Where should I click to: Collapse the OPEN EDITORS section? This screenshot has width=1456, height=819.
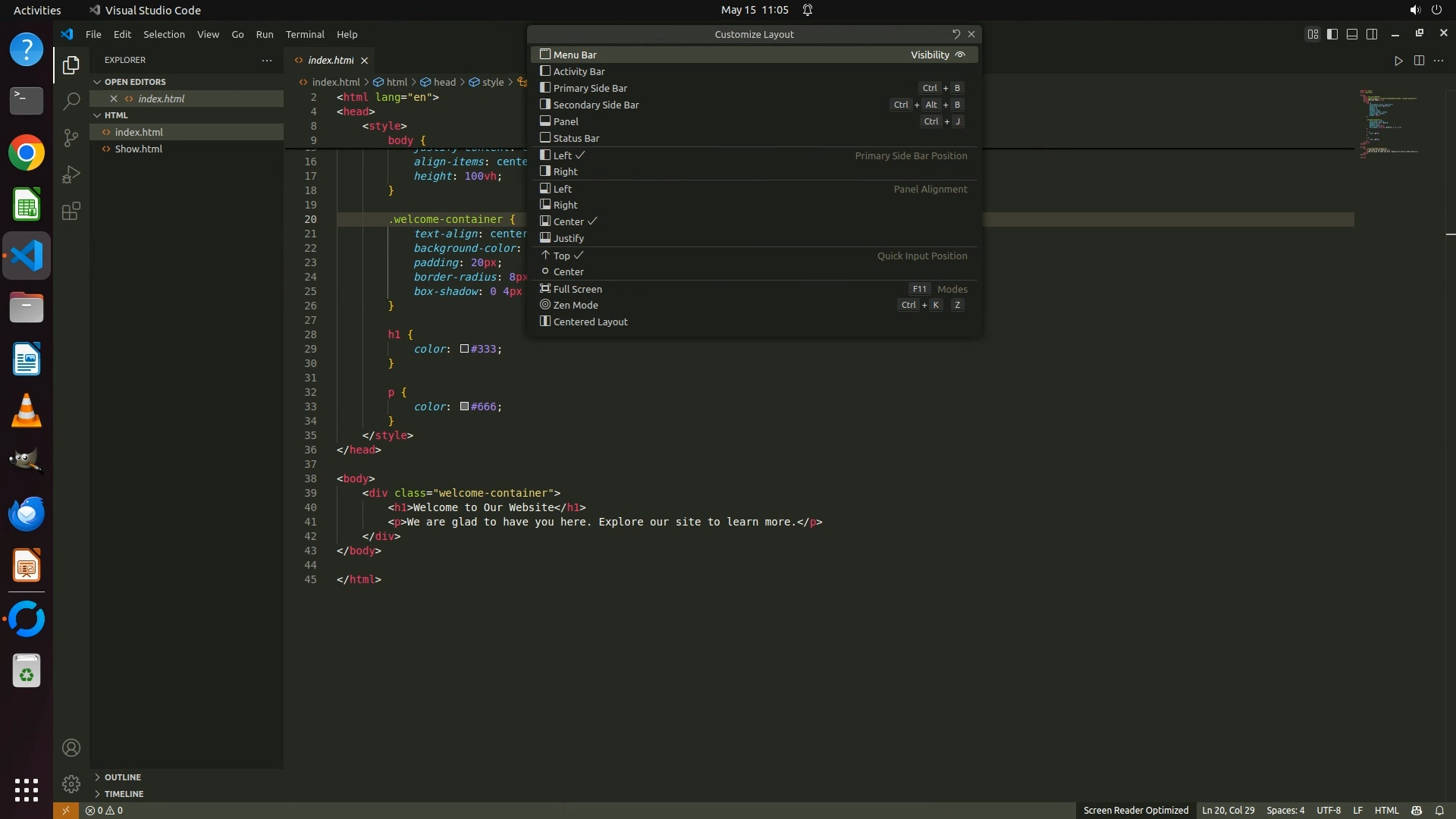click(134, 82)
